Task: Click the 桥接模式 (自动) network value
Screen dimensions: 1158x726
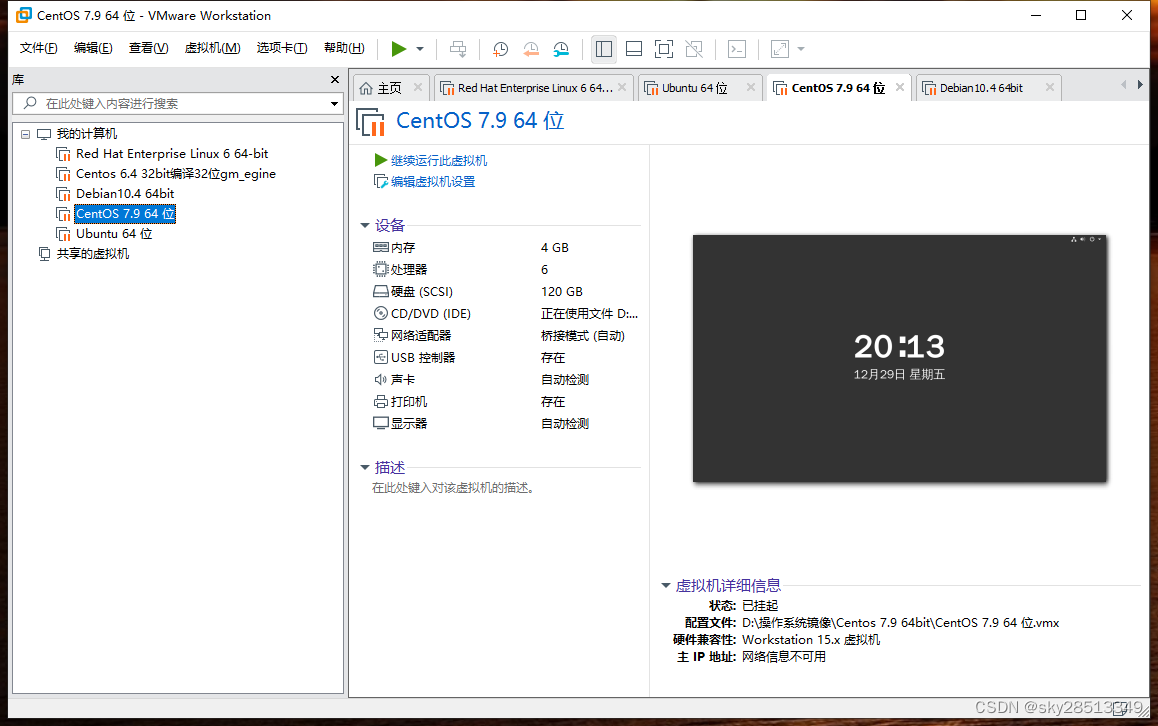Action: [583, 336]
